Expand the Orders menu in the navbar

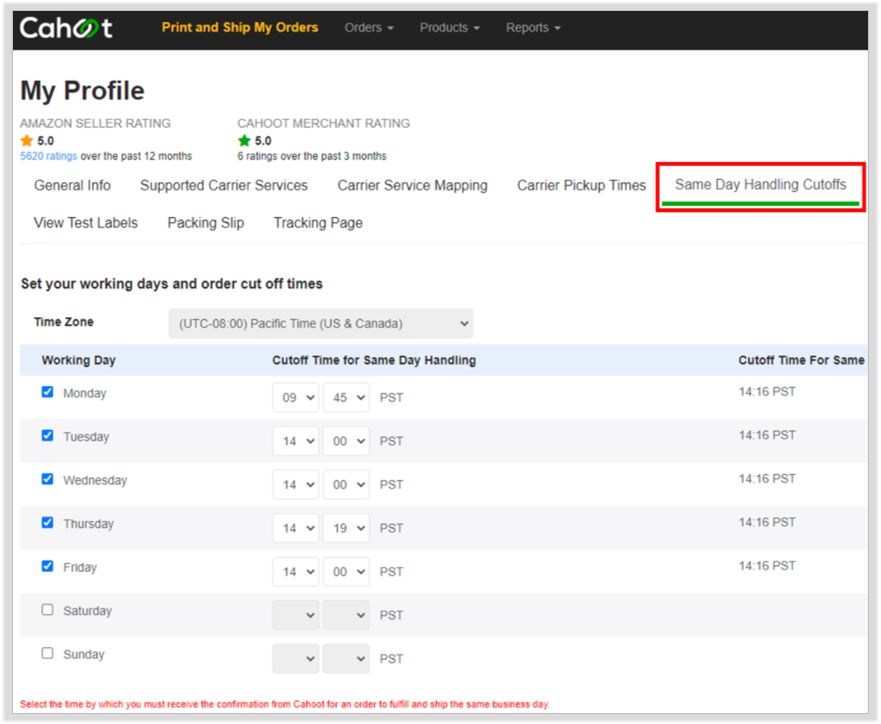(x=369, y=28)
